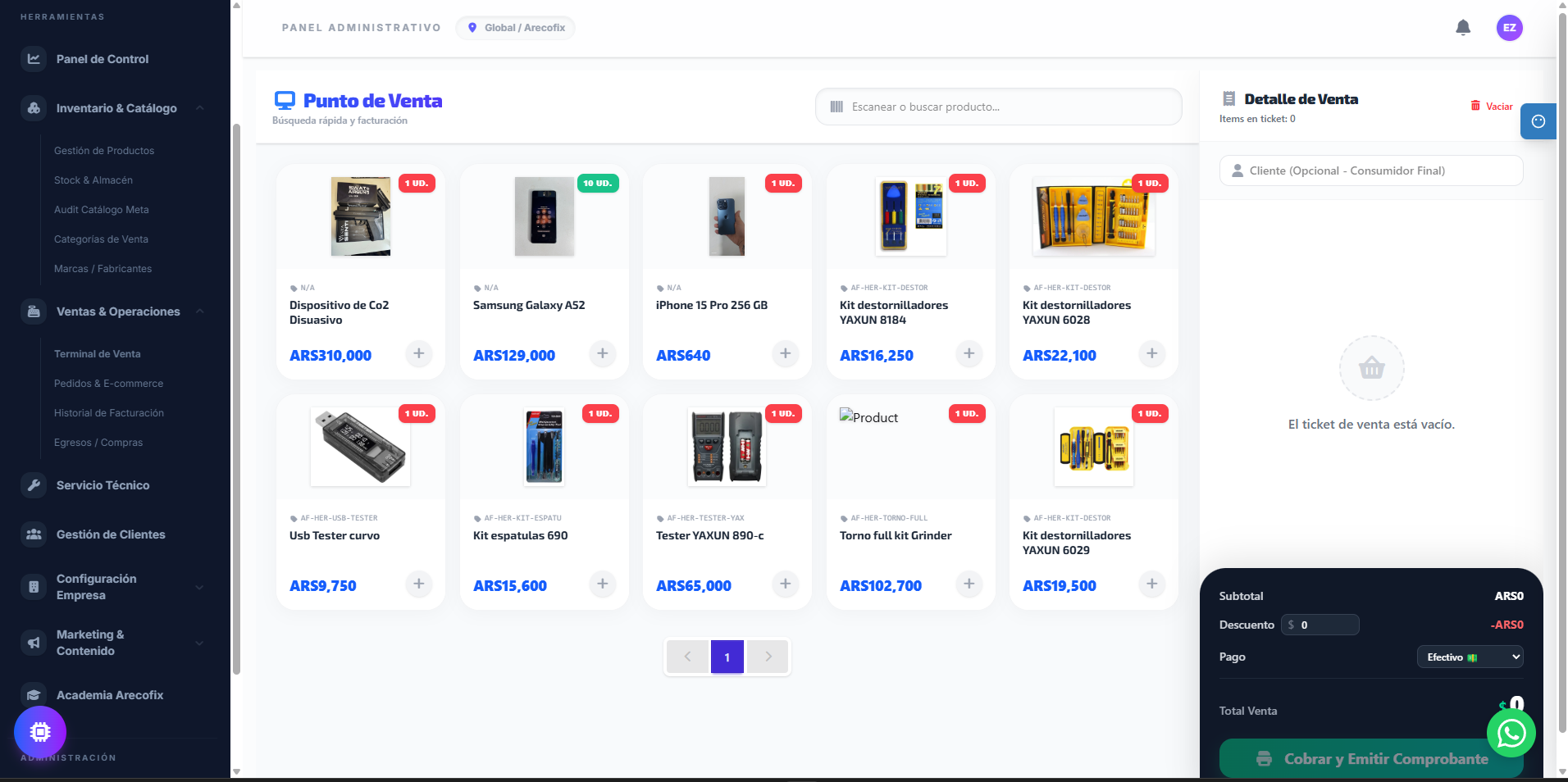
Task: Open Egresos / Compras
Action: pyautogui.click(x=98, y=443)
